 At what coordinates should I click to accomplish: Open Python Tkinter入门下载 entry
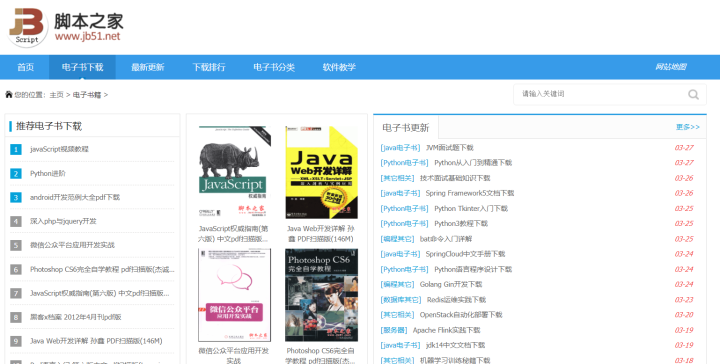(471, 208)
